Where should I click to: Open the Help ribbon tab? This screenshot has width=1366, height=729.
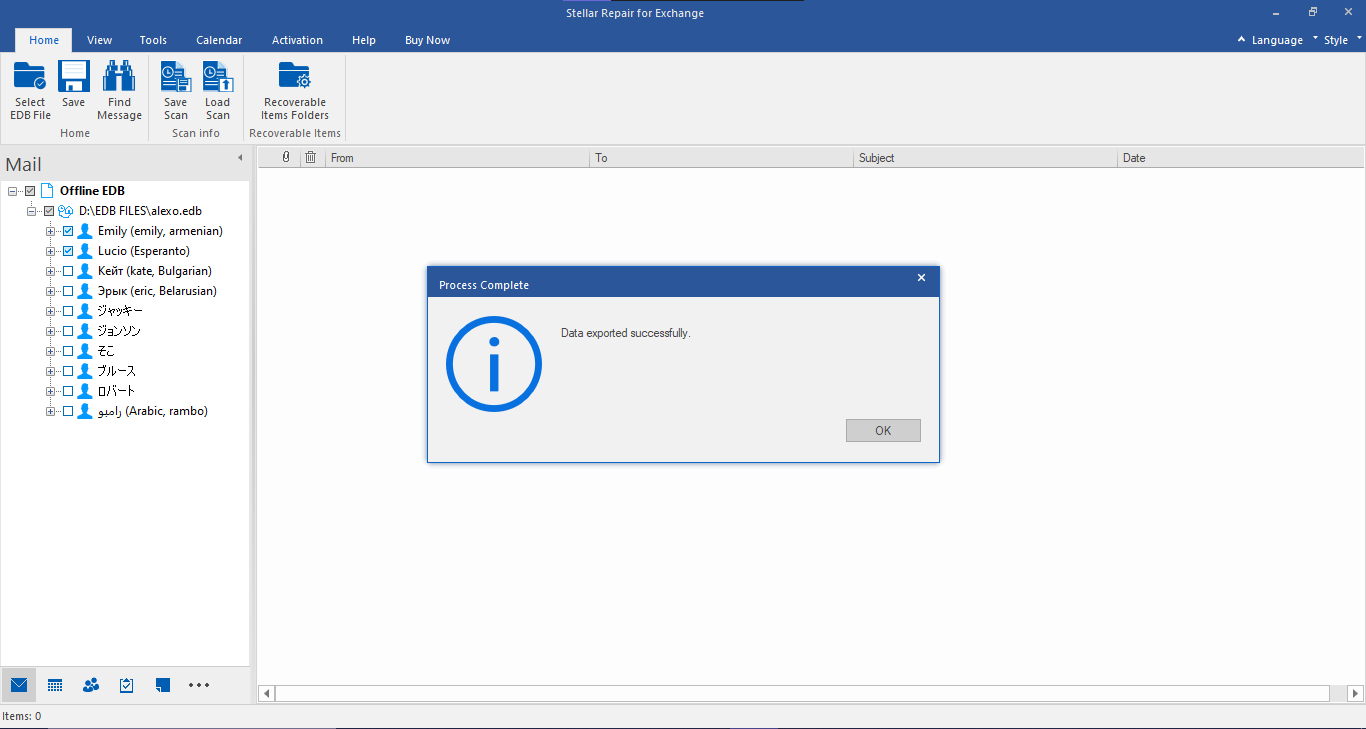[x=364, y=40]
